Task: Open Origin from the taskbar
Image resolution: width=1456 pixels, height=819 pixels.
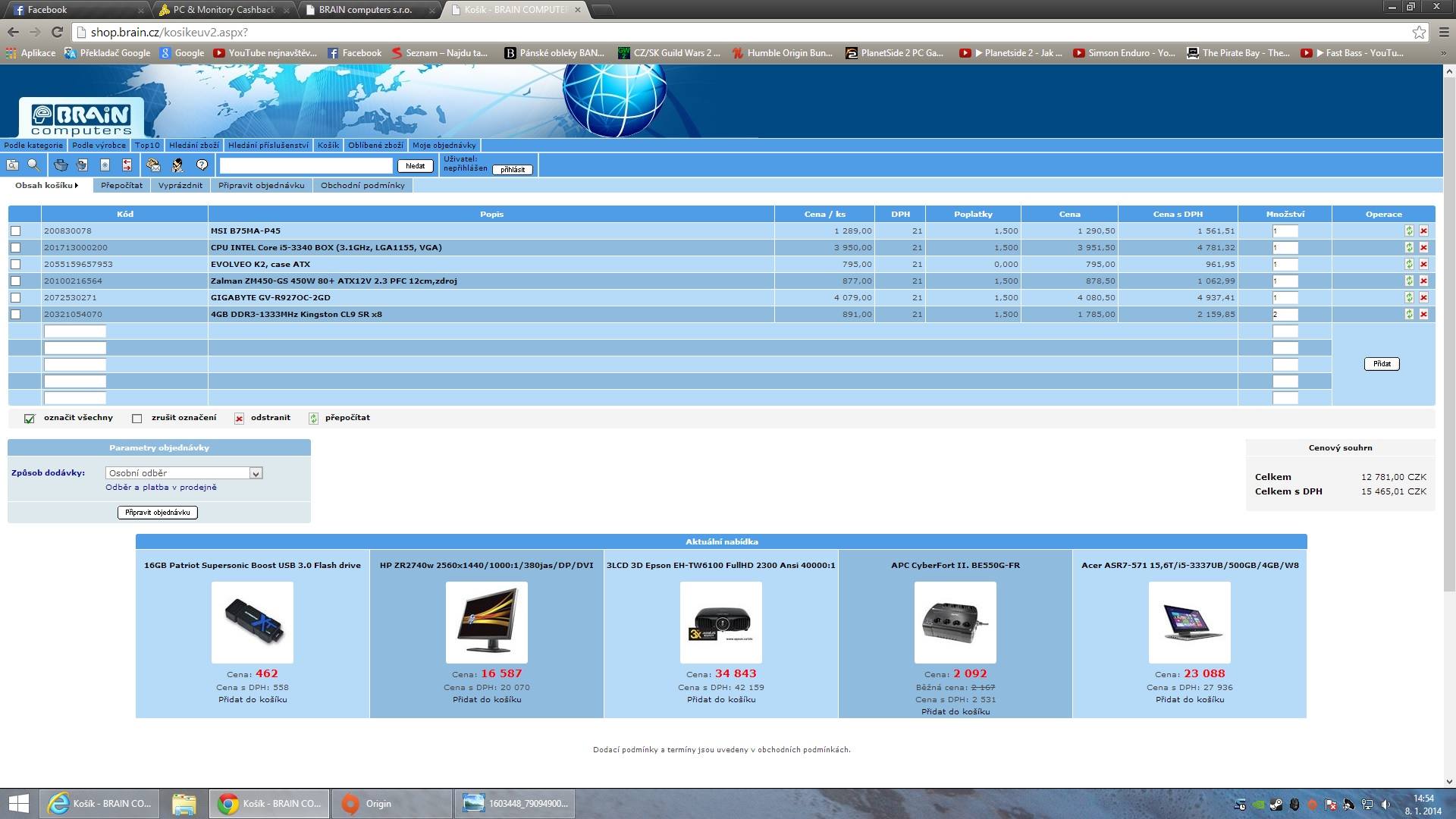Action: pyautogui.click(x=391, y=804)
